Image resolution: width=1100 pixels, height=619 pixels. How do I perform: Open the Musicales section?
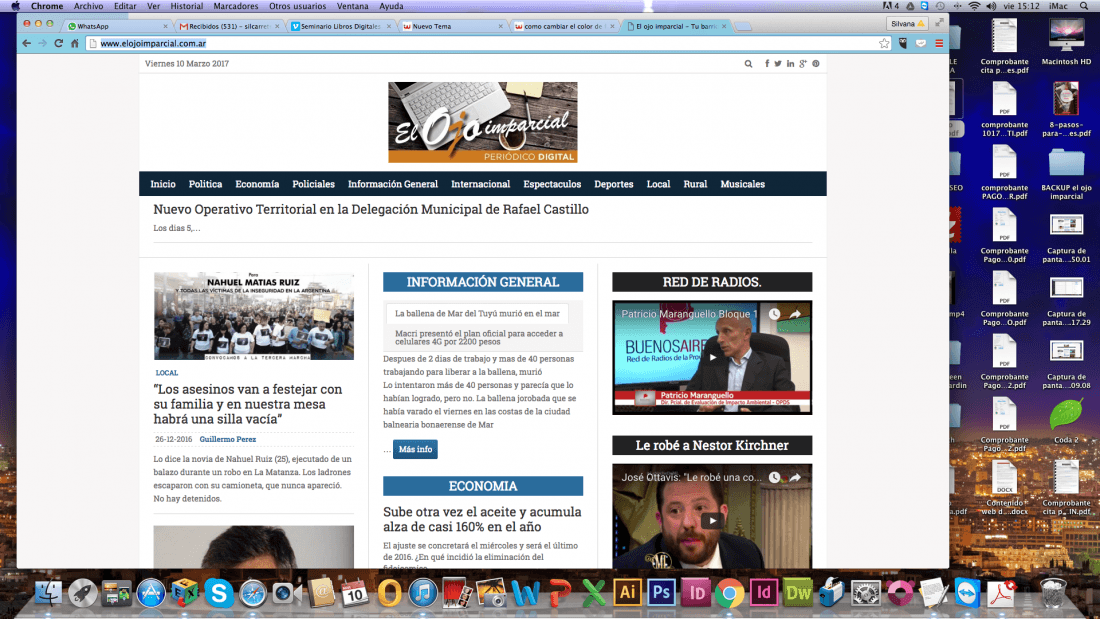coord(742,184)
